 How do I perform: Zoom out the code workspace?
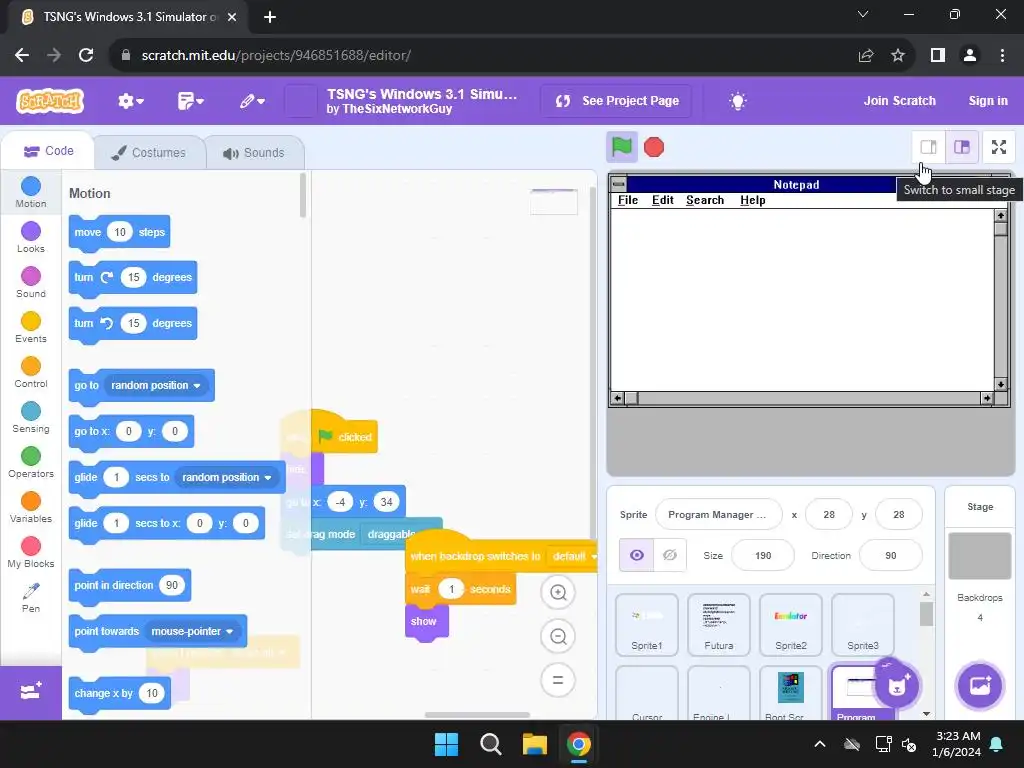(x=558, y=636)
